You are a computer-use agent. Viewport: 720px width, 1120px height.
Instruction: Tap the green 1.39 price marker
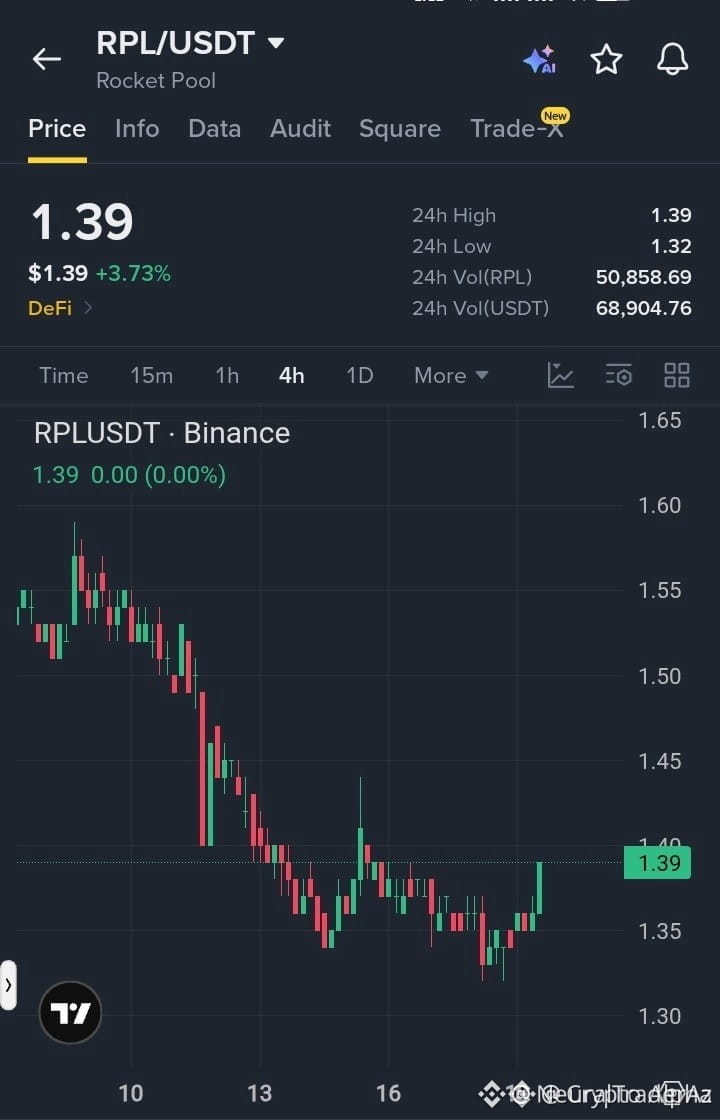657,863
